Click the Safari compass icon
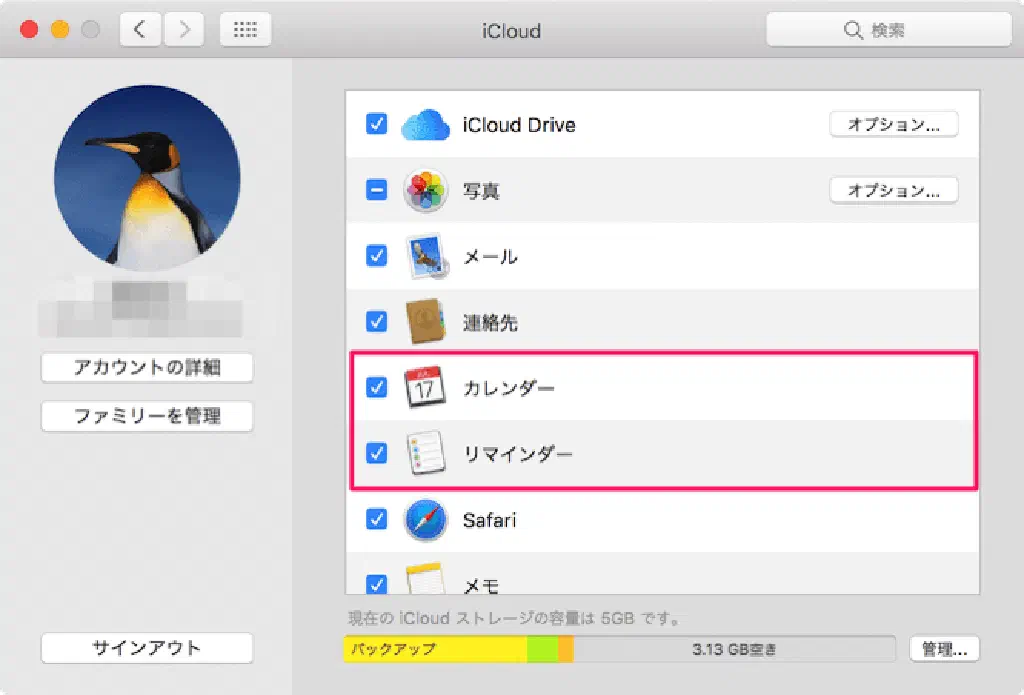This screenshot has width=1024, height=695. (x=426, y=520)
